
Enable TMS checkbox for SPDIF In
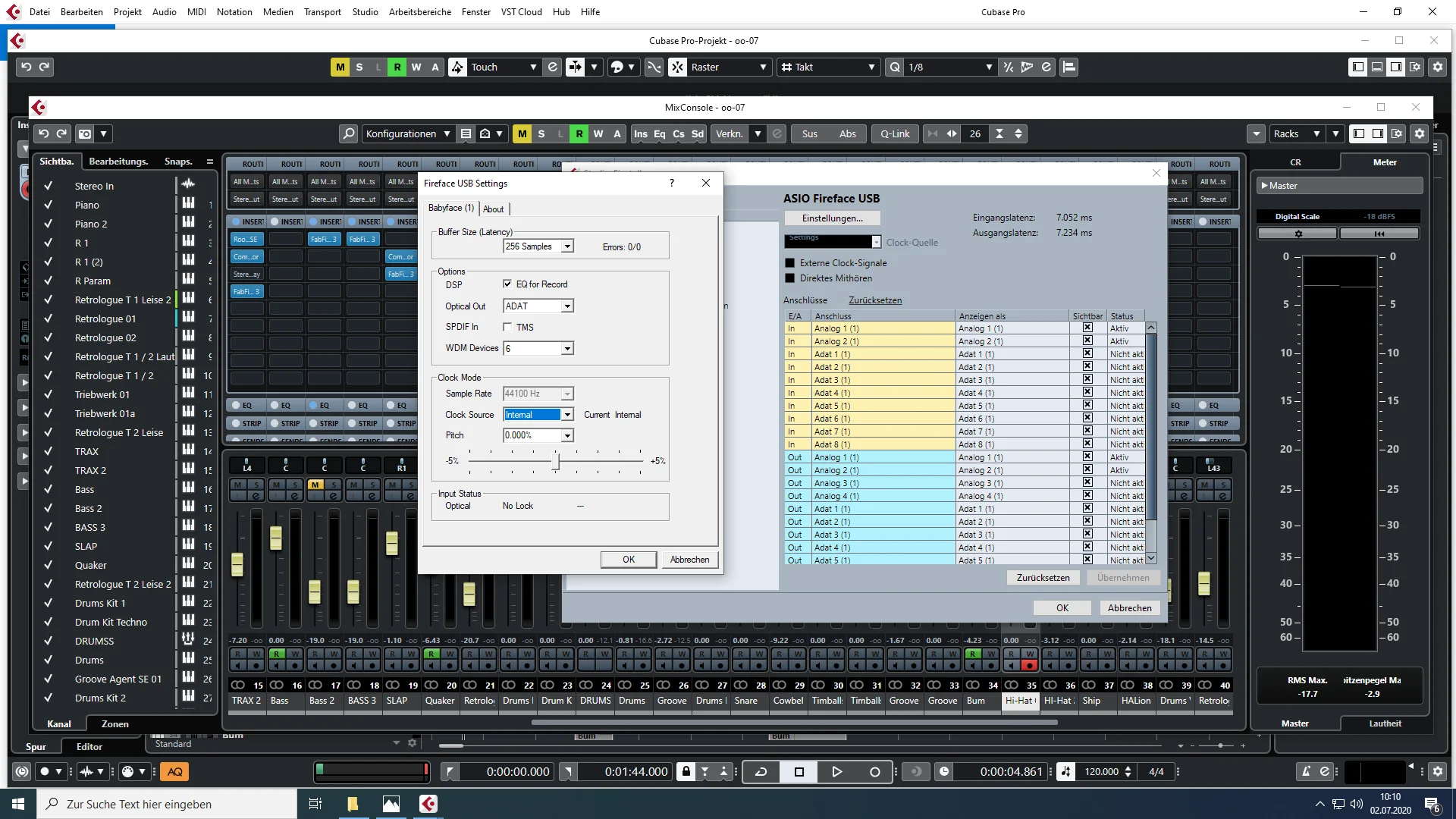[x=507, y=327]
